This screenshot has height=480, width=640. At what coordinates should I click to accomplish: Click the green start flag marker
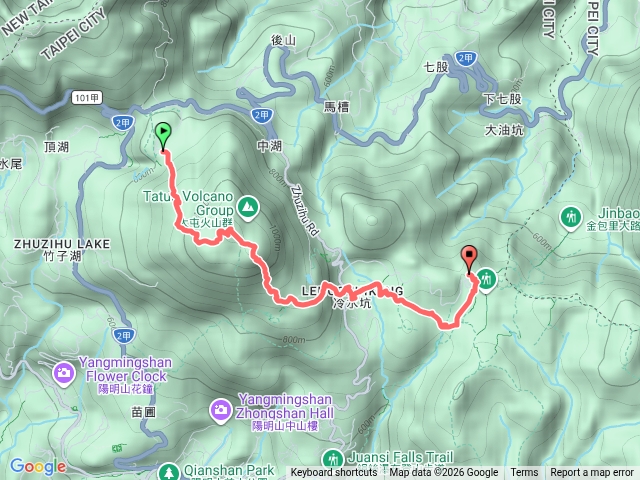tap(163, 137)
